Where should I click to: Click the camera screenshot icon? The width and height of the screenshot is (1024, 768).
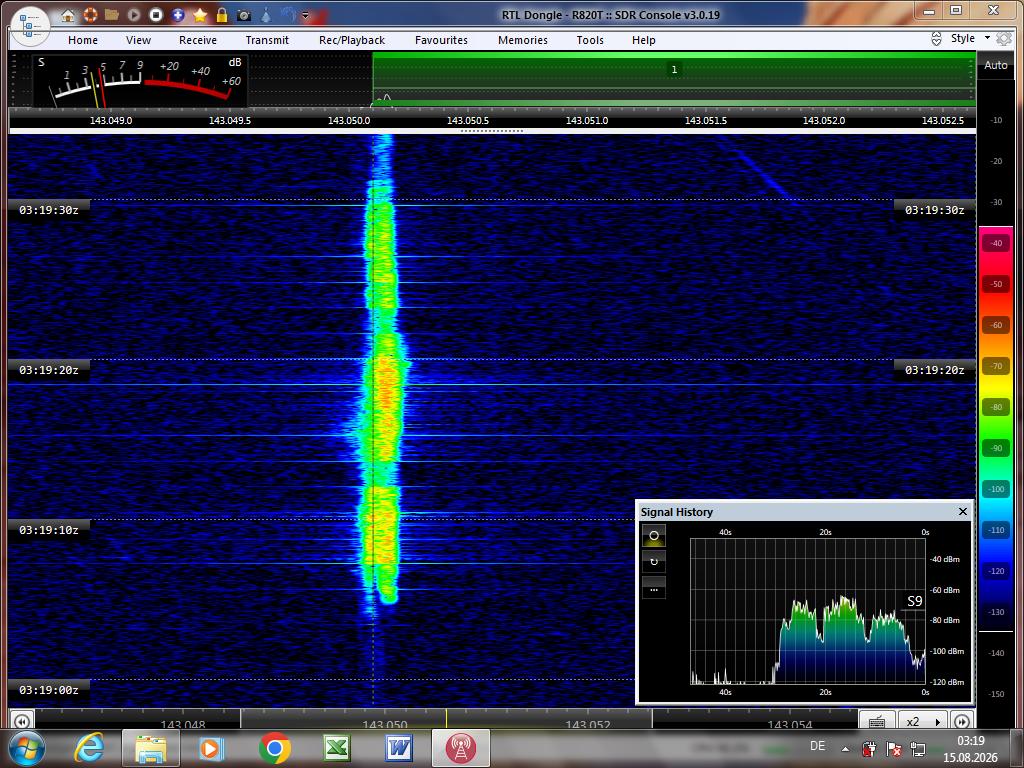click(244, 14)
